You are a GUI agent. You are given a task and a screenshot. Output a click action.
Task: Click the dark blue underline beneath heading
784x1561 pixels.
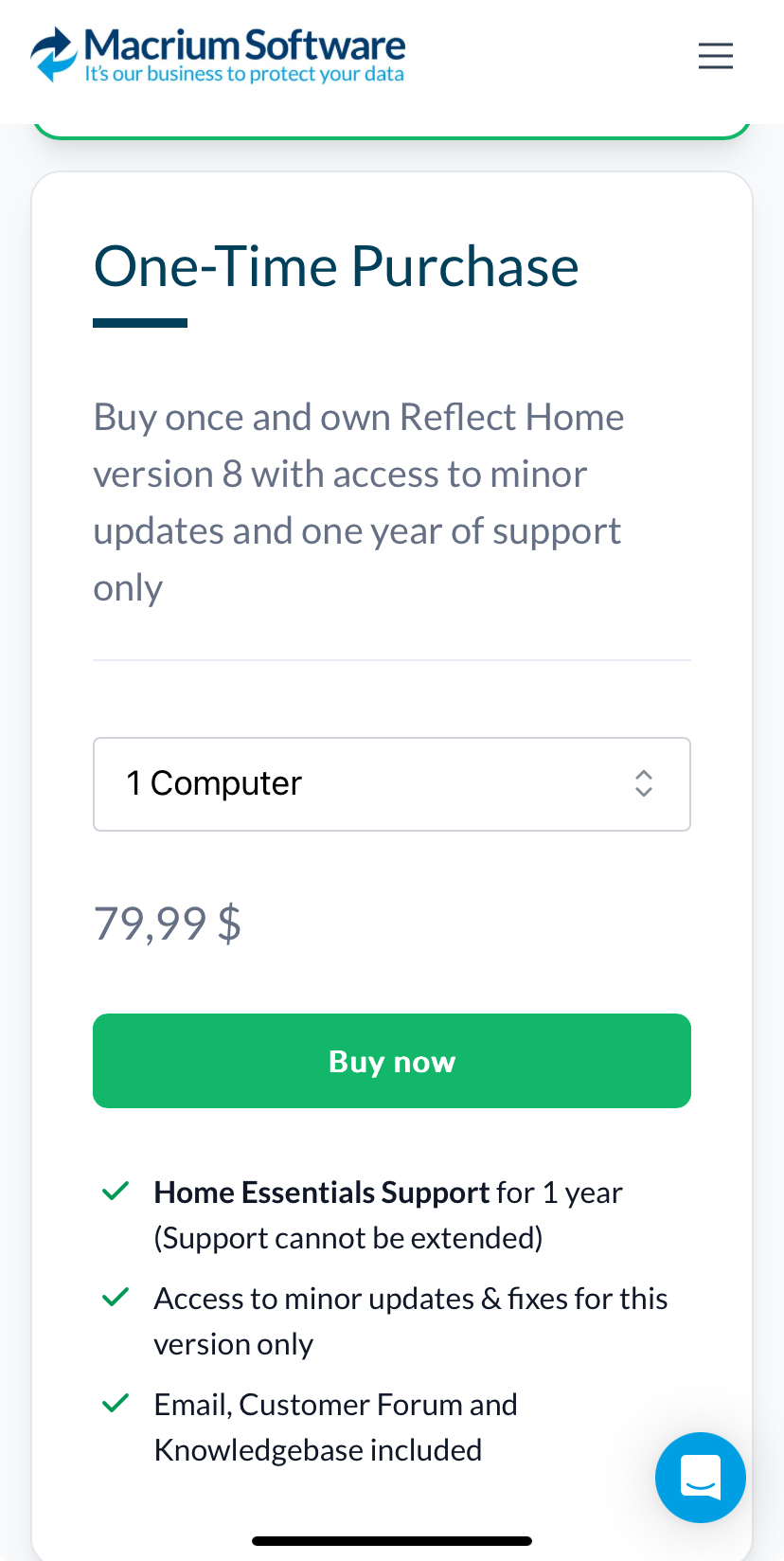[x=140, y=323]
